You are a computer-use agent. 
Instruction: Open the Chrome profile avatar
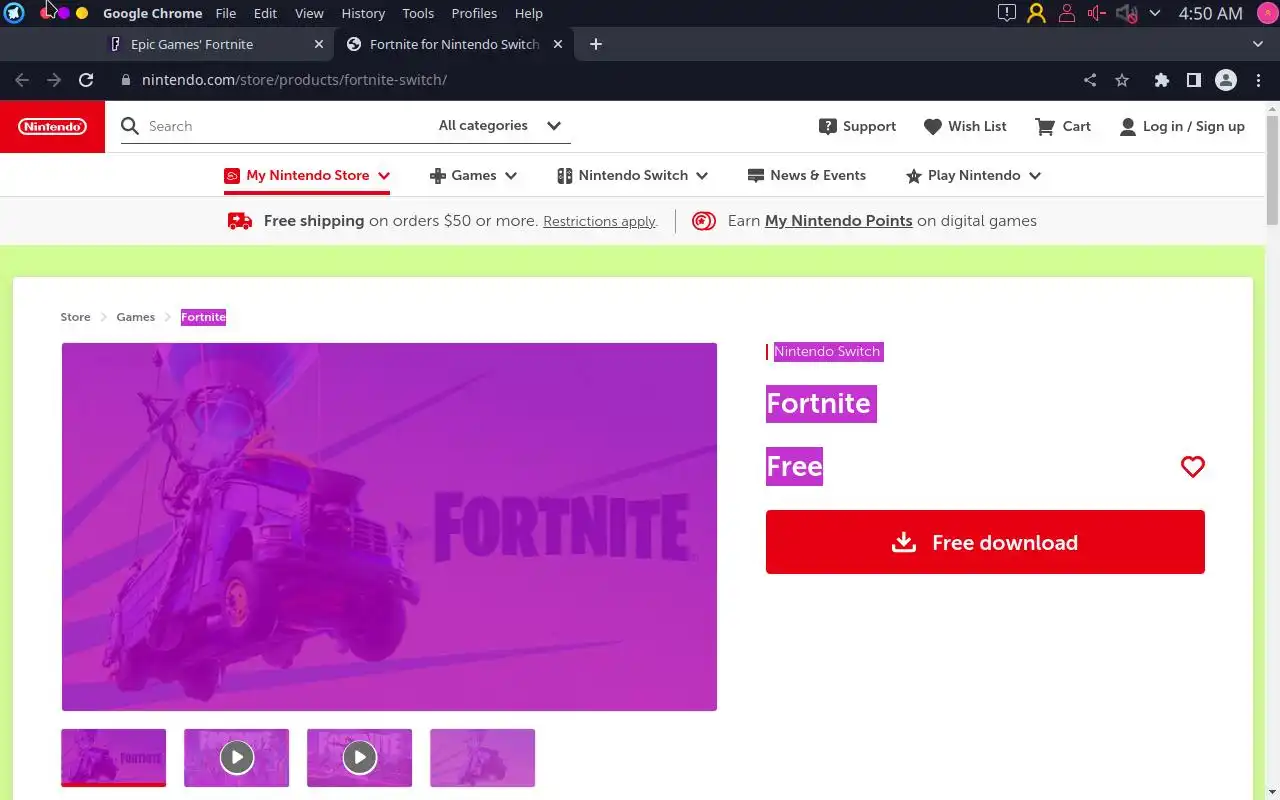click(1226, 80)
